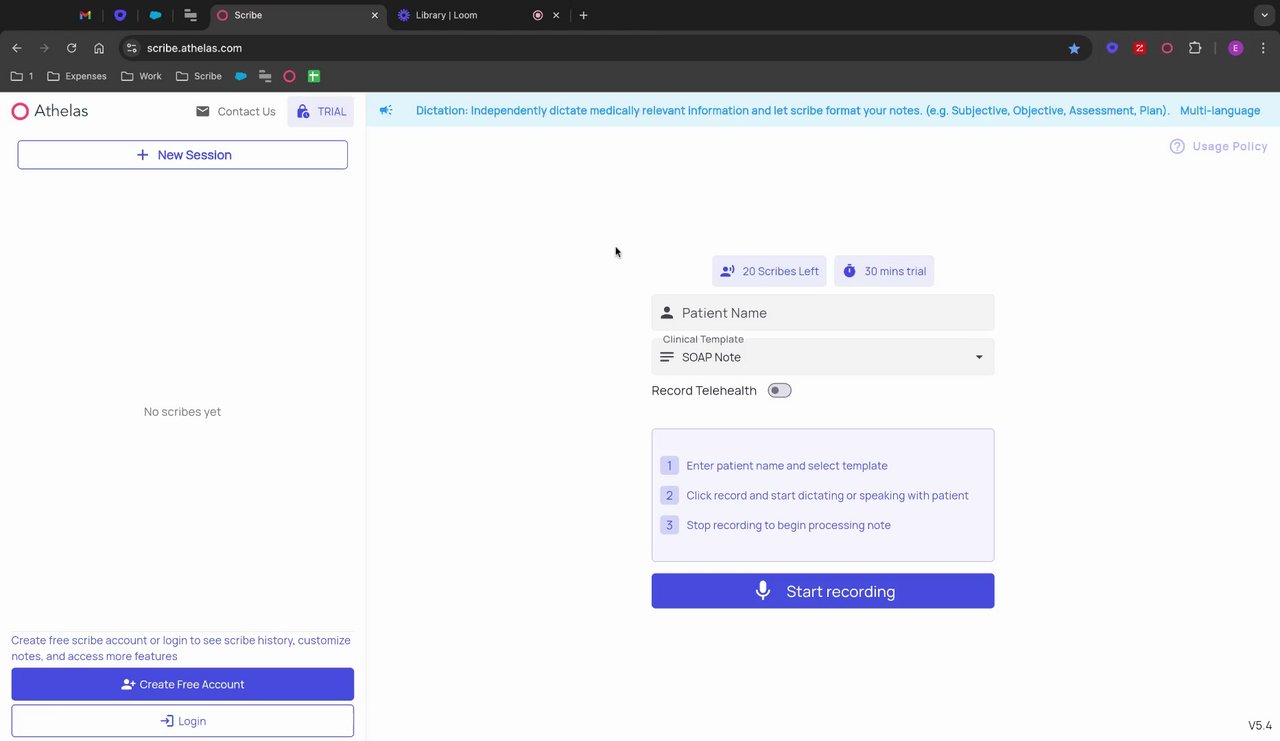Click the Login button

[x=183, y=721]
